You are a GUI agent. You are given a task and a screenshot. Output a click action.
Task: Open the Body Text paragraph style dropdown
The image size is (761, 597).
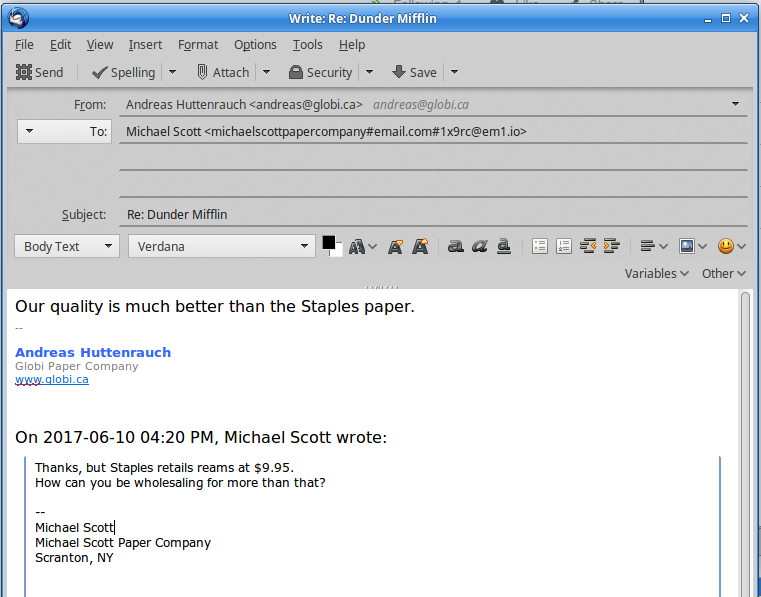[x=67, y=246]
